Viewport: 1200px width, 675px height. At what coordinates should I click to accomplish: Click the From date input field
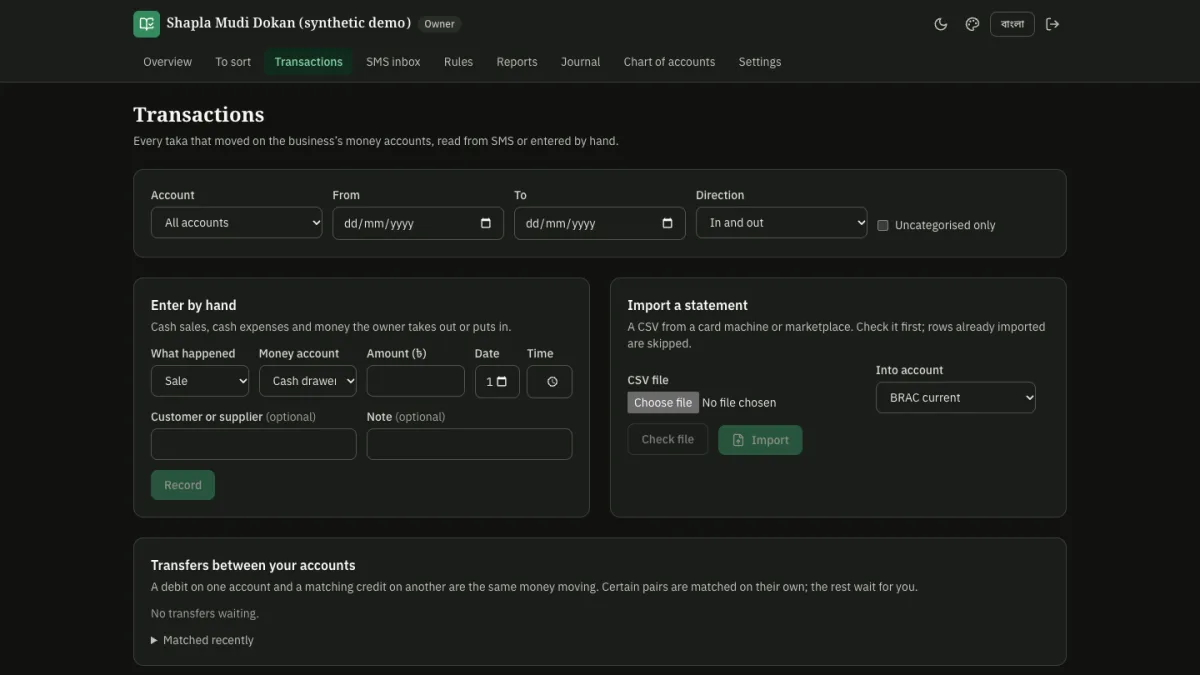(x=418, y=223)
